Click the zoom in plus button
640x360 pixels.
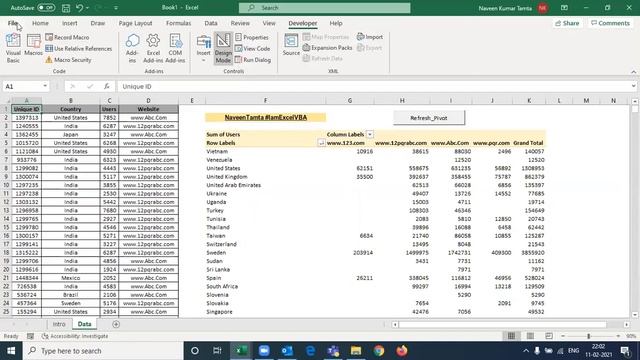[x=618, y=336]
